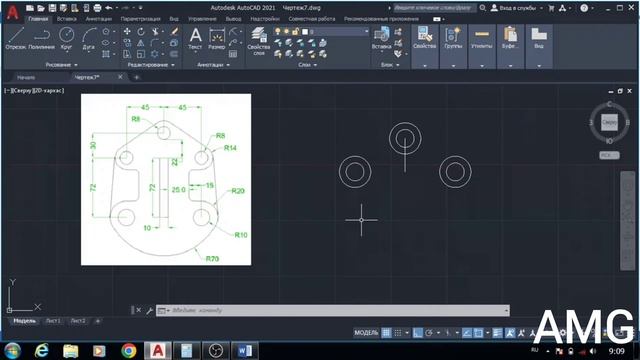Toggle snap mode dotted grid in status bar
640x360 pixels.
tap(398, 333)
